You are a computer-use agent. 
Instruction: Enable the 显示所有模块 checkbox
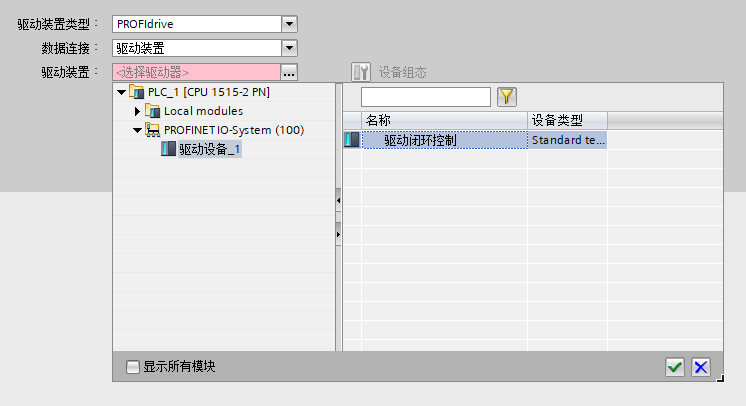click(133, 367)
